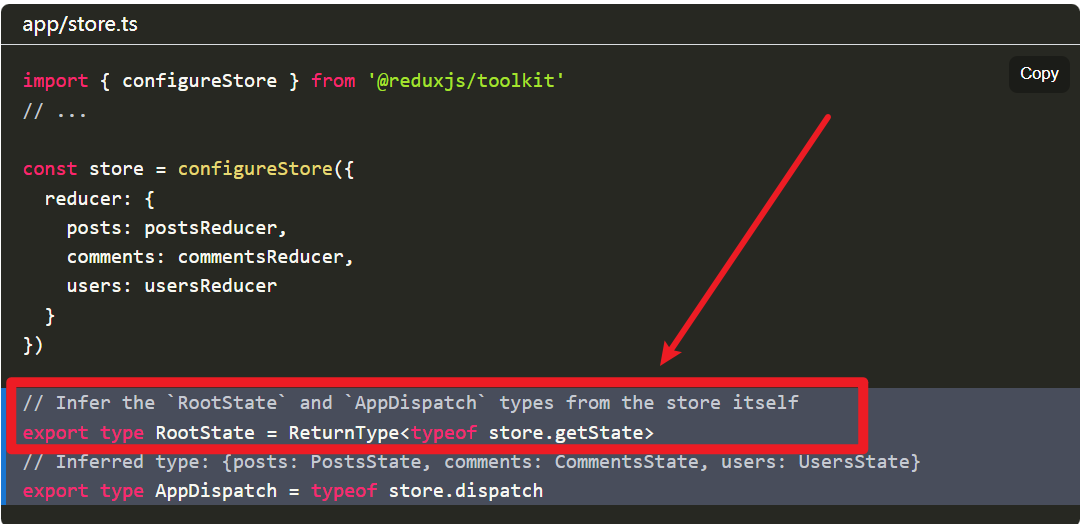The image size is (1083, 524).
Task: Click the '@reduxjs/toolkit' string
Action: point(466,81)
